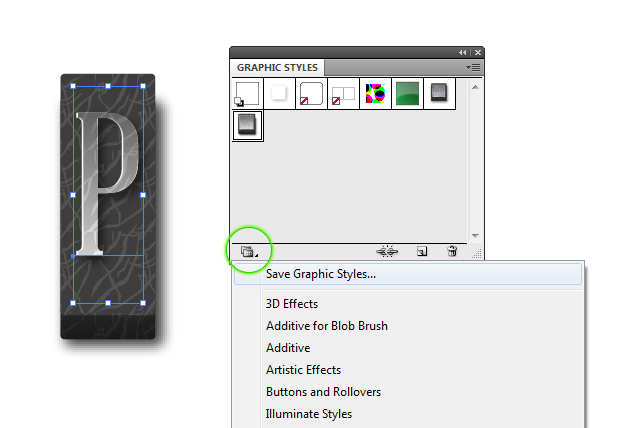
Task: Click Break Link to Graphic Style icon
Action: 387,251
